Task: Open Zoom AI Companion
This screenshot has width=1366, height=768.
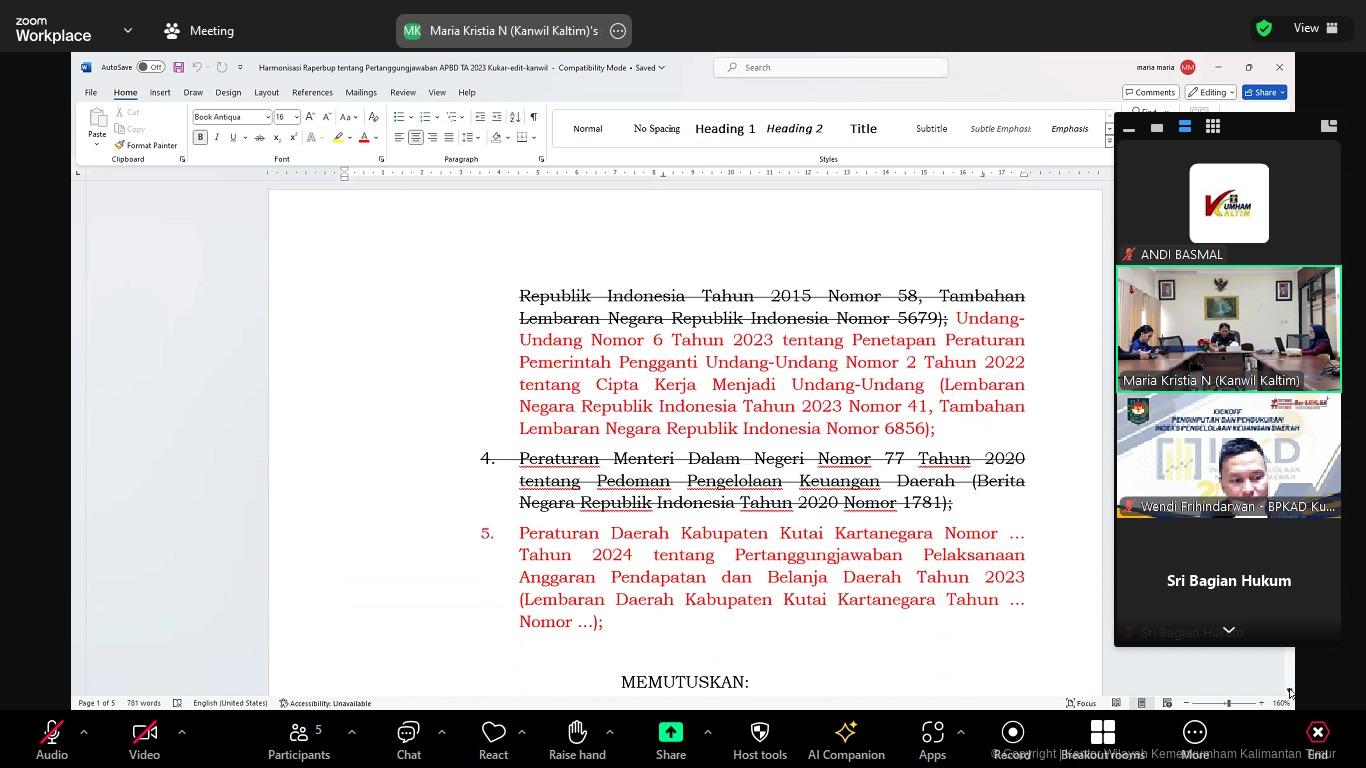Action: [x=846, y=741]
